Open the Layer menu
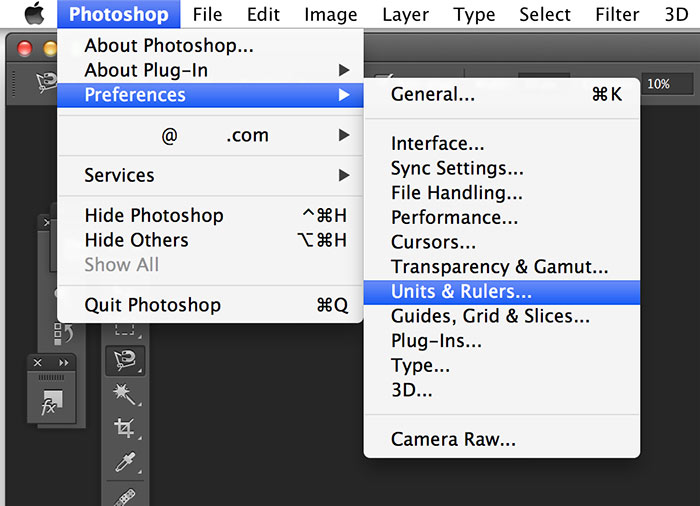 click(405, 14)
